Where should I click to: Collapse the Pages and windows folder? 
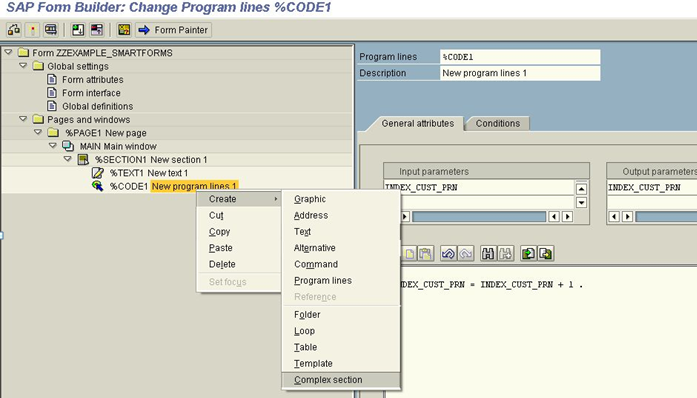(x=23, y=119)
